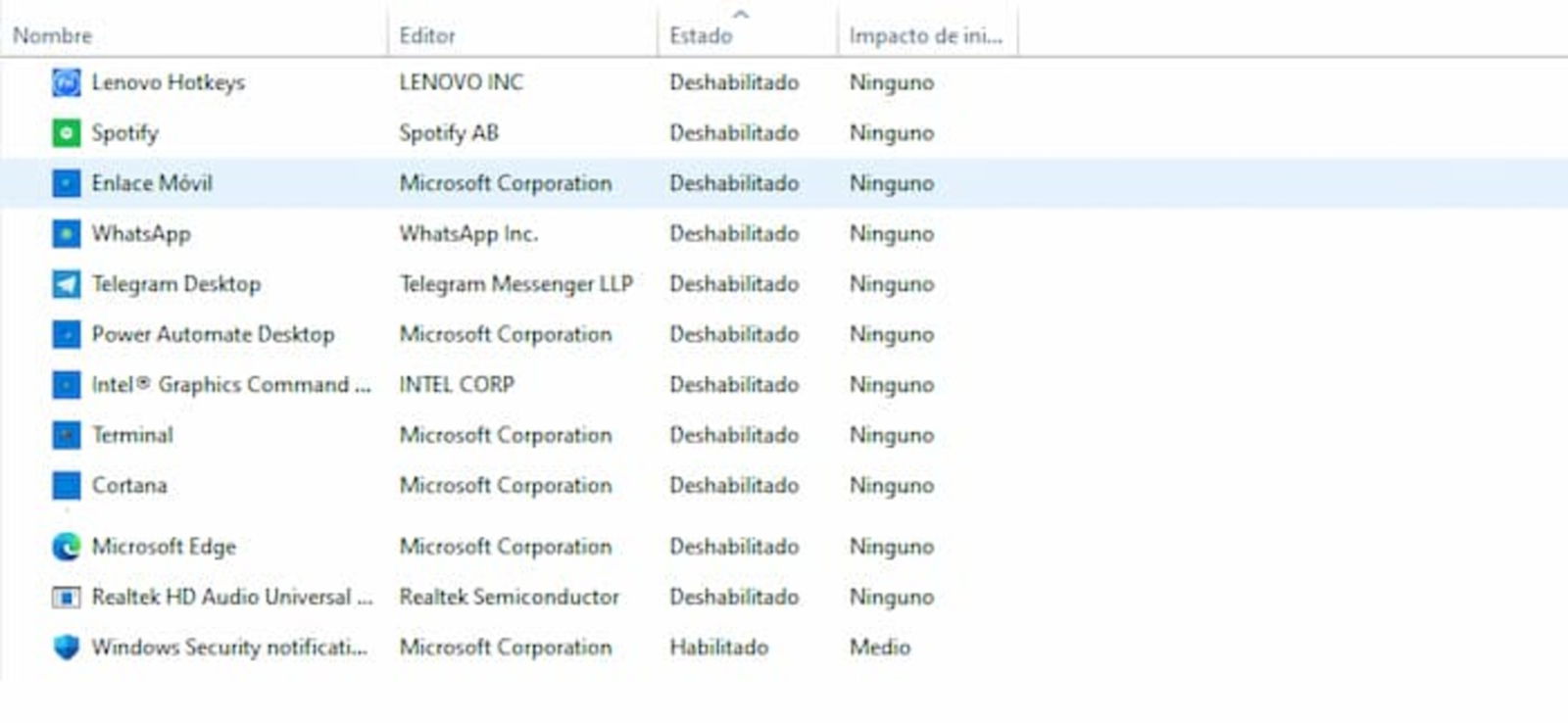The image size is (1568, 723).
Task: Click the Intel Graphics Command icon
Action: tap(66, 385)
